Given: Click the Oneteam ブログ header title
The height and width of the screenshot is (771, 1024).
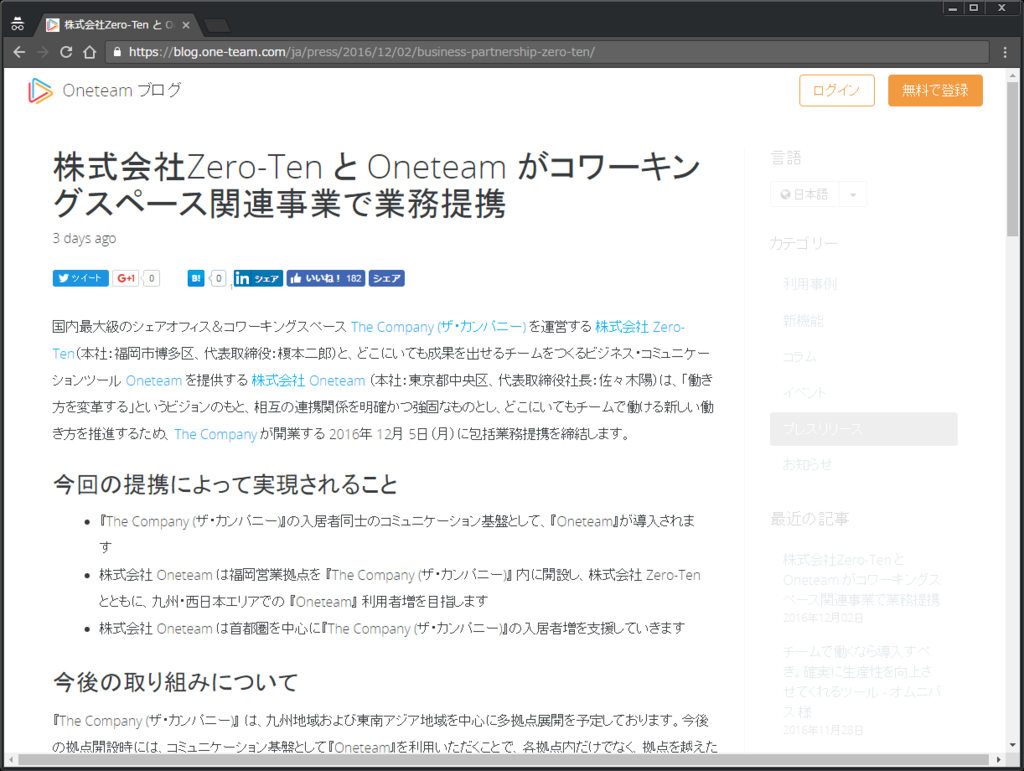Looking at the screenshot, I should point(122,90).
